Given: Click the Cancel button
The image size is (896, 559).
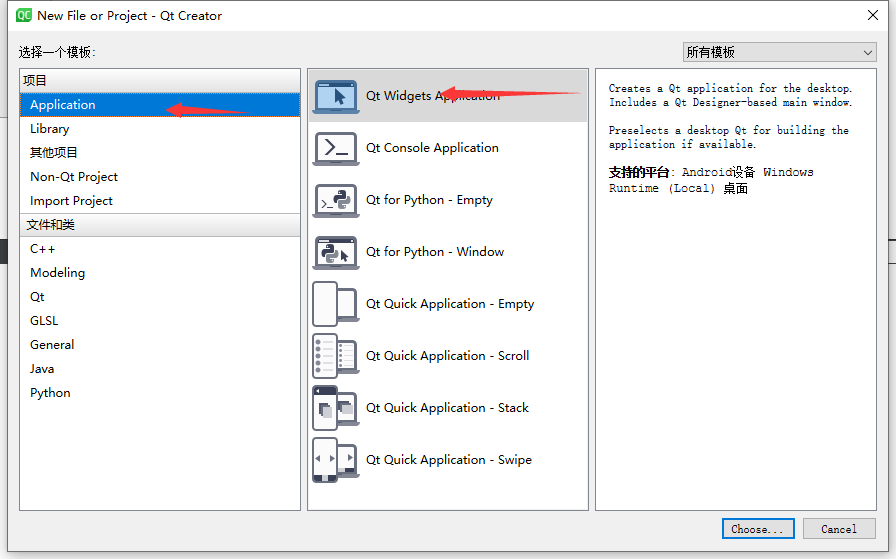Looking at the screenshot, I should pos(839,529).
